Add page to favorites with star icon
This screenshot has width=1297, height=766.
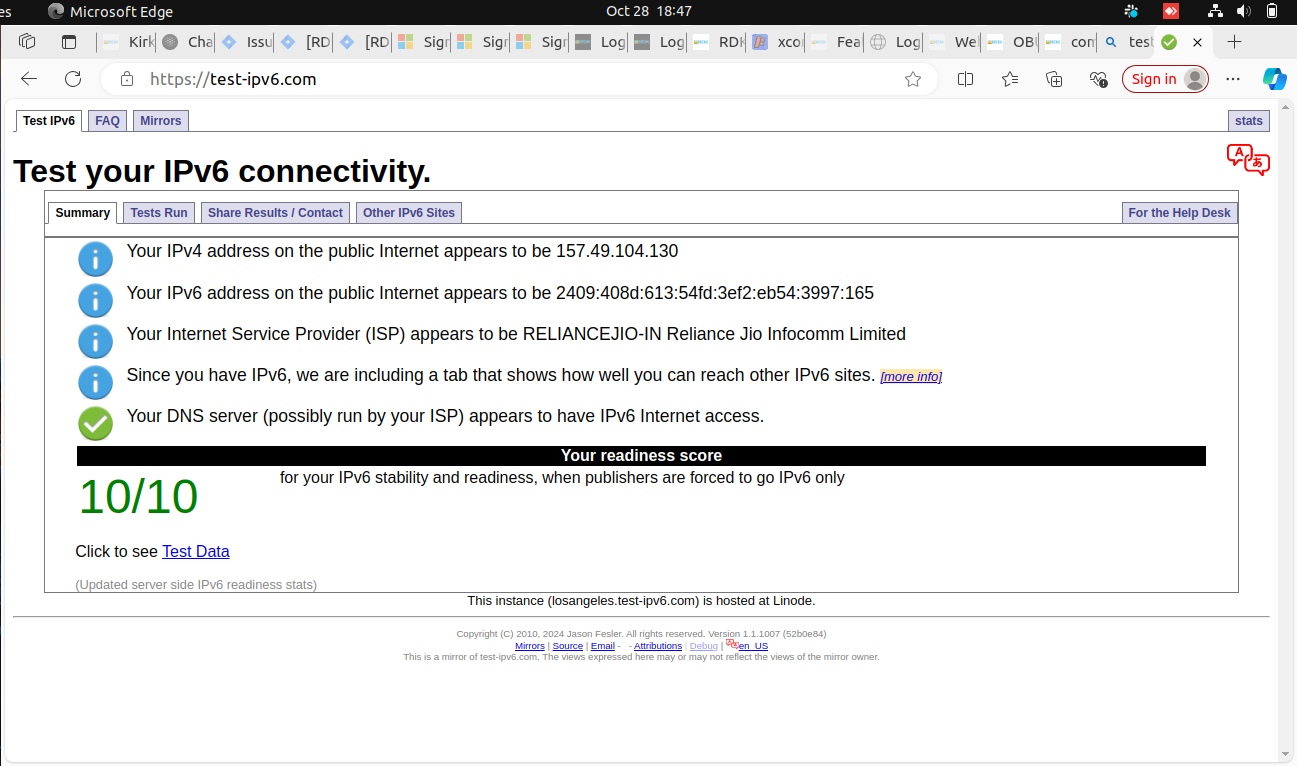tap(912, 79)
